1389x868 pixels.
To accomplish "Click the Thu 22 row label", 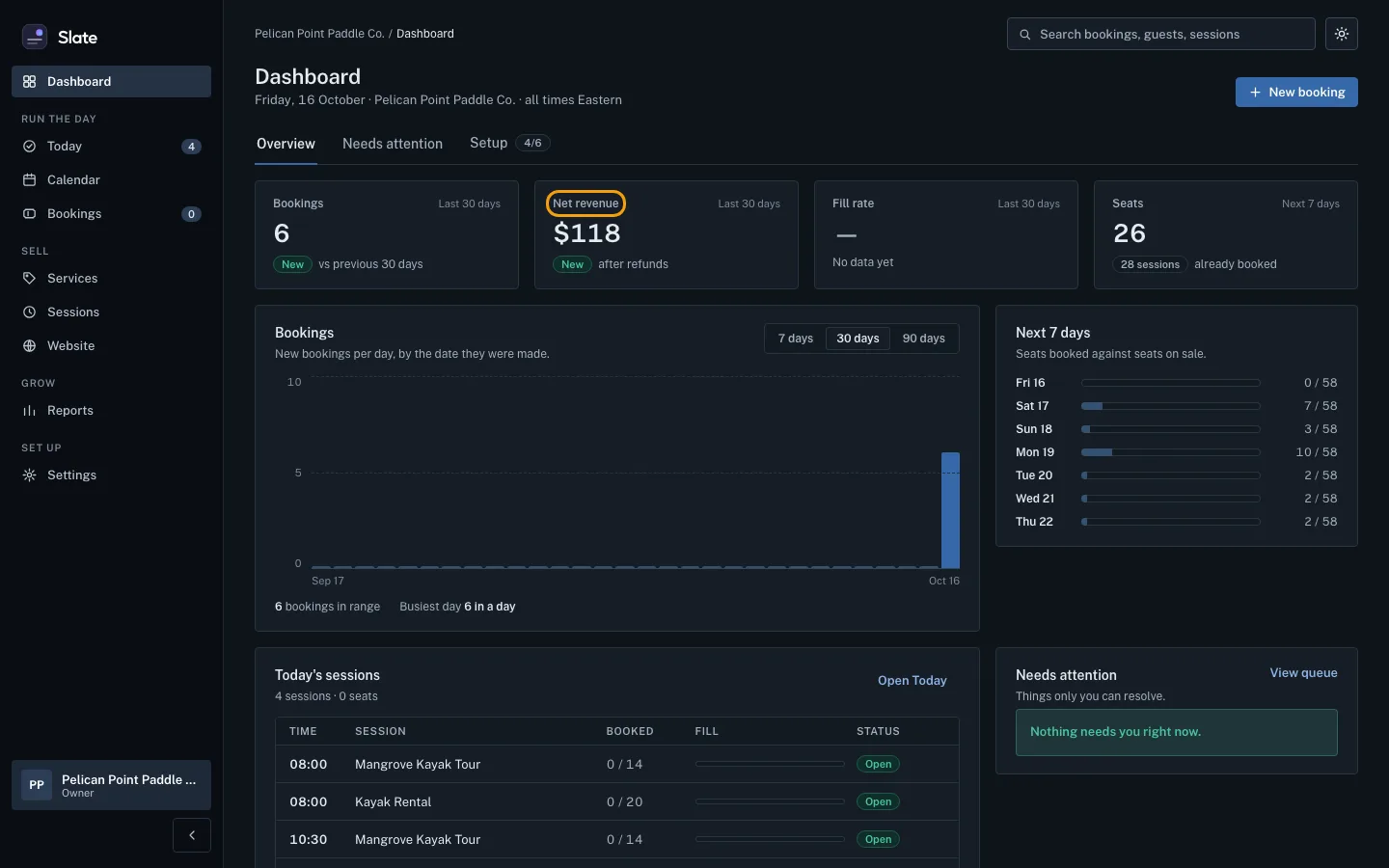I will (1034, 522).
